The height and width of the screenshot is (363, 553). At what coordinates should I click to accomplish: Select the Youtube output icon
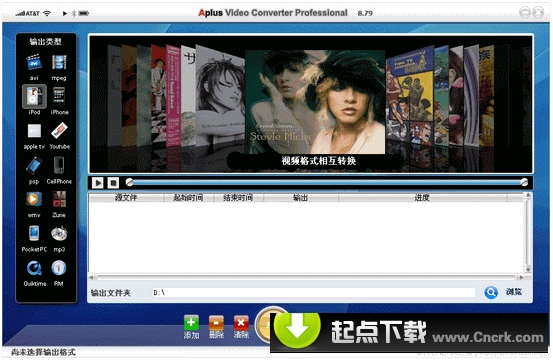coord(59,131)
